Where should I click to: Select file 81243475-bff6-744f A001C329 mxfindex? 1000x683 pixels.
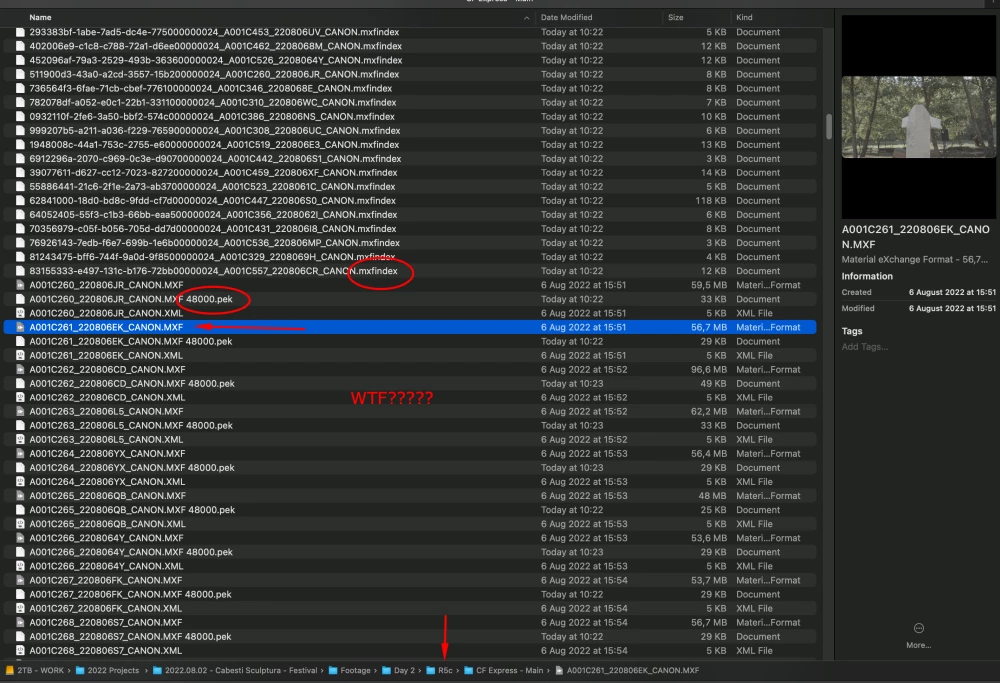coord(212,257)
